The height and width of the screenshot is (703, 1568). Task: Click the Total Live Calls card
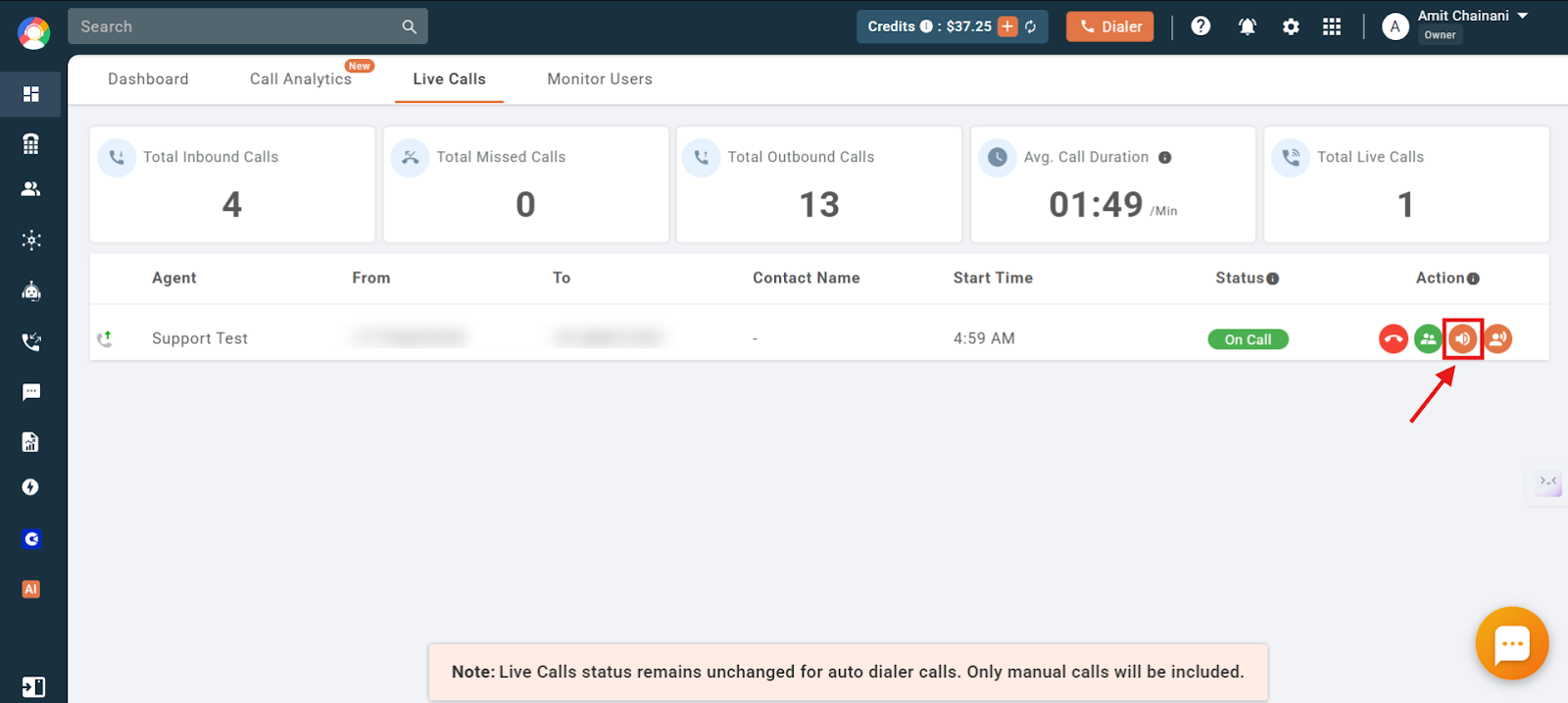pyautogui.click(x=1406, y=184)
